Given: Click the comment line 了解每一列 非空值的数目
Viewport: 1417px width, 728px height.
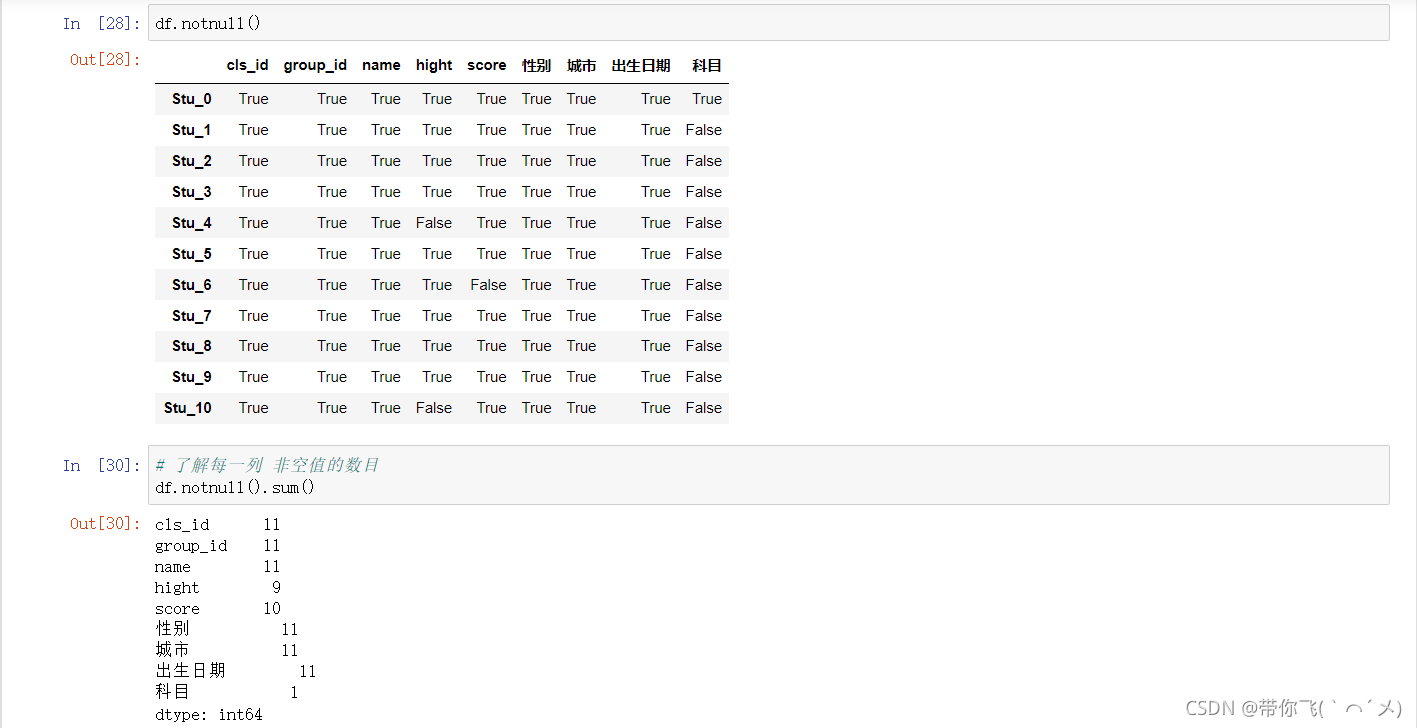Looking at the screenshot, I should [267, 465].
